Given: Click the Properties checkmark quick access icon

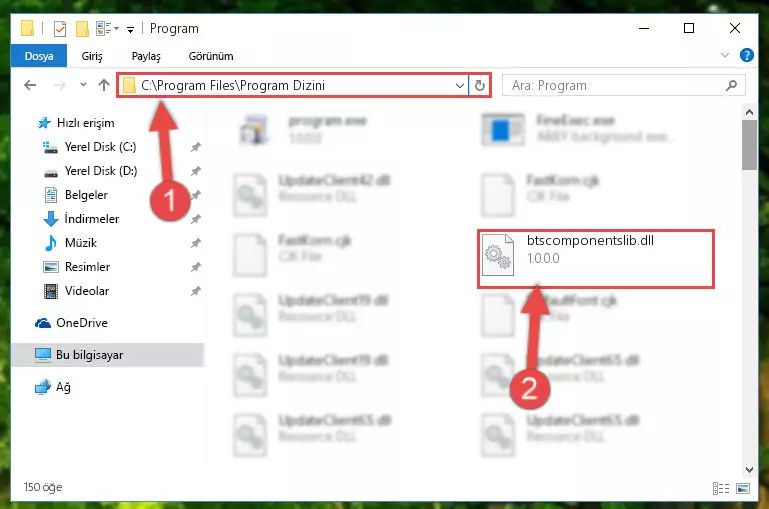Looking at the screenshot, I should click(60, 29).
